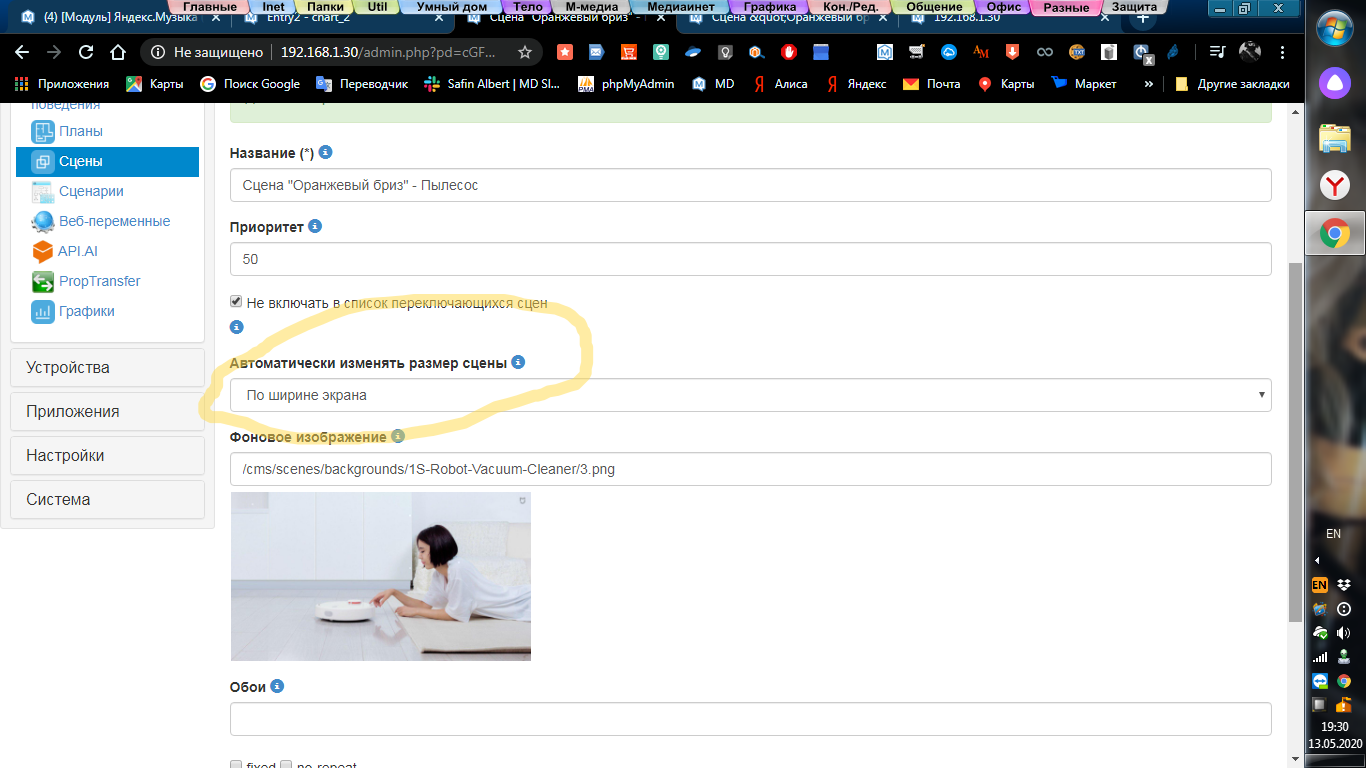Open the Поиск Google bookmark
This screenshot has height=768, width=1366.
coord(250,84)
